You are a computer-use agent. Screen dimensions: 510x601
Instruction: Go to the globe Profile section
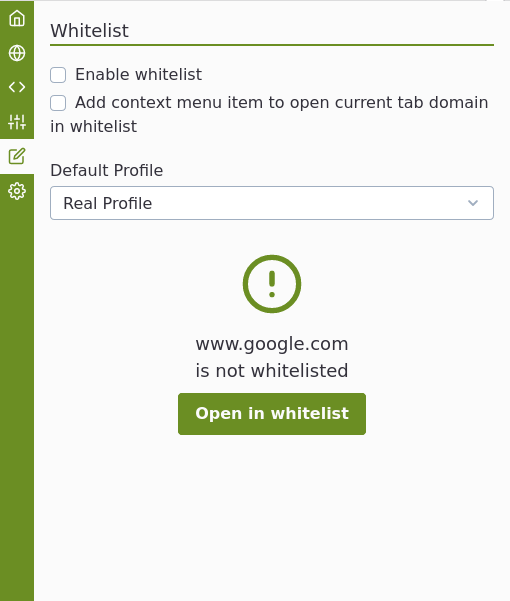tap(17, 53)
